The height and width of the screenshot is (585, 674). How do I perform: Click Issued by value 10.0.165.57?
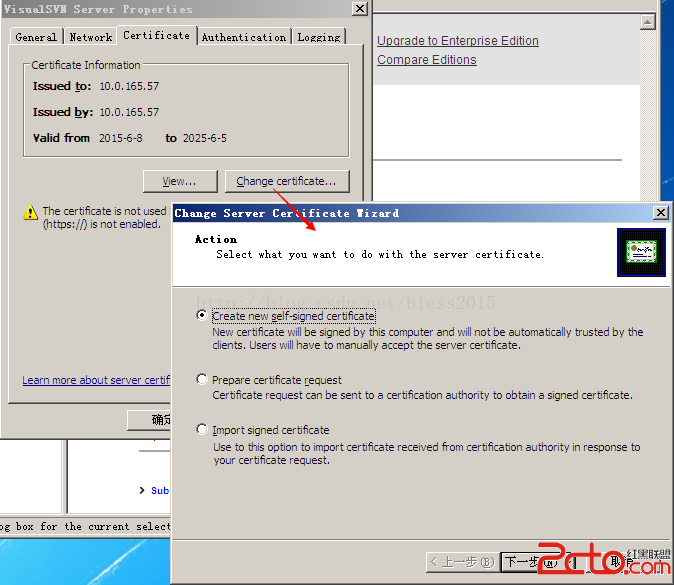click(x=129, y=112)
